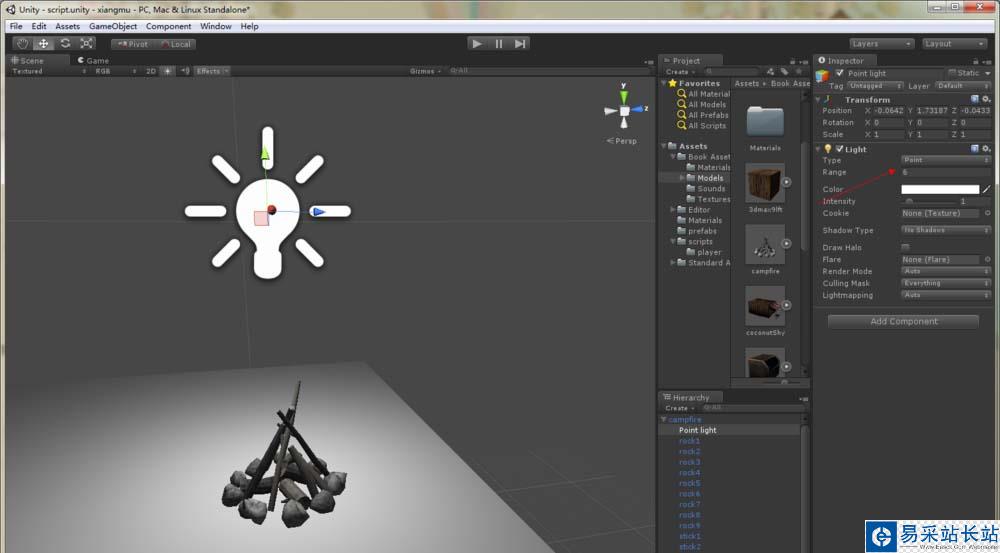This screenshot has height=553, width=1000.
Task: Select the player folder
Action: click(x=705, y=252)
